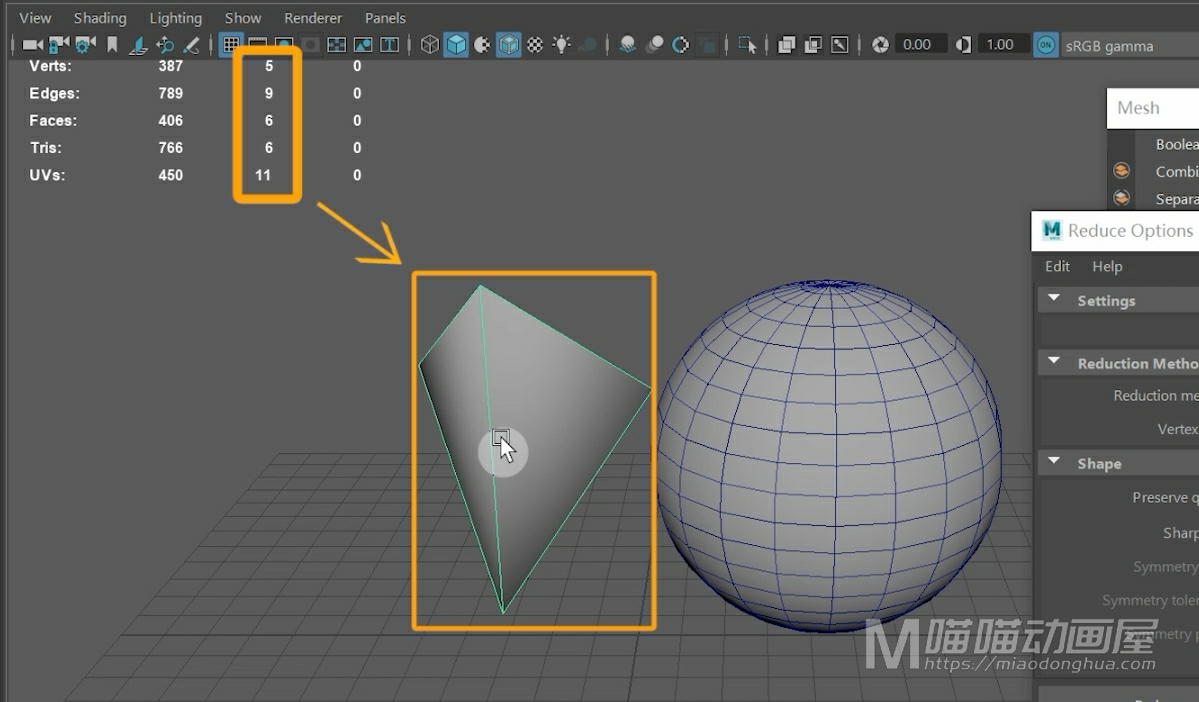Click the Exposure aperture icon

point(880,45)
